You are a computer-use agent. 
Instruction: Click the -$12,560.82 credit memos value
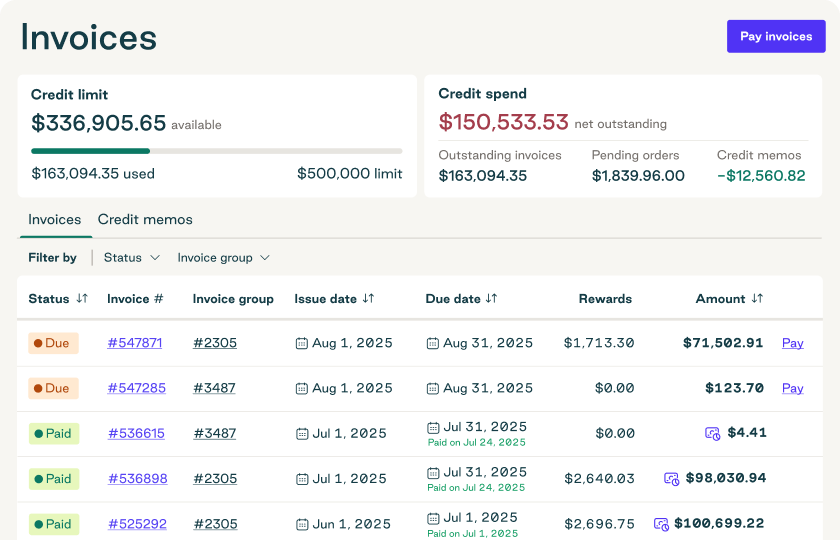click(761, 176)
